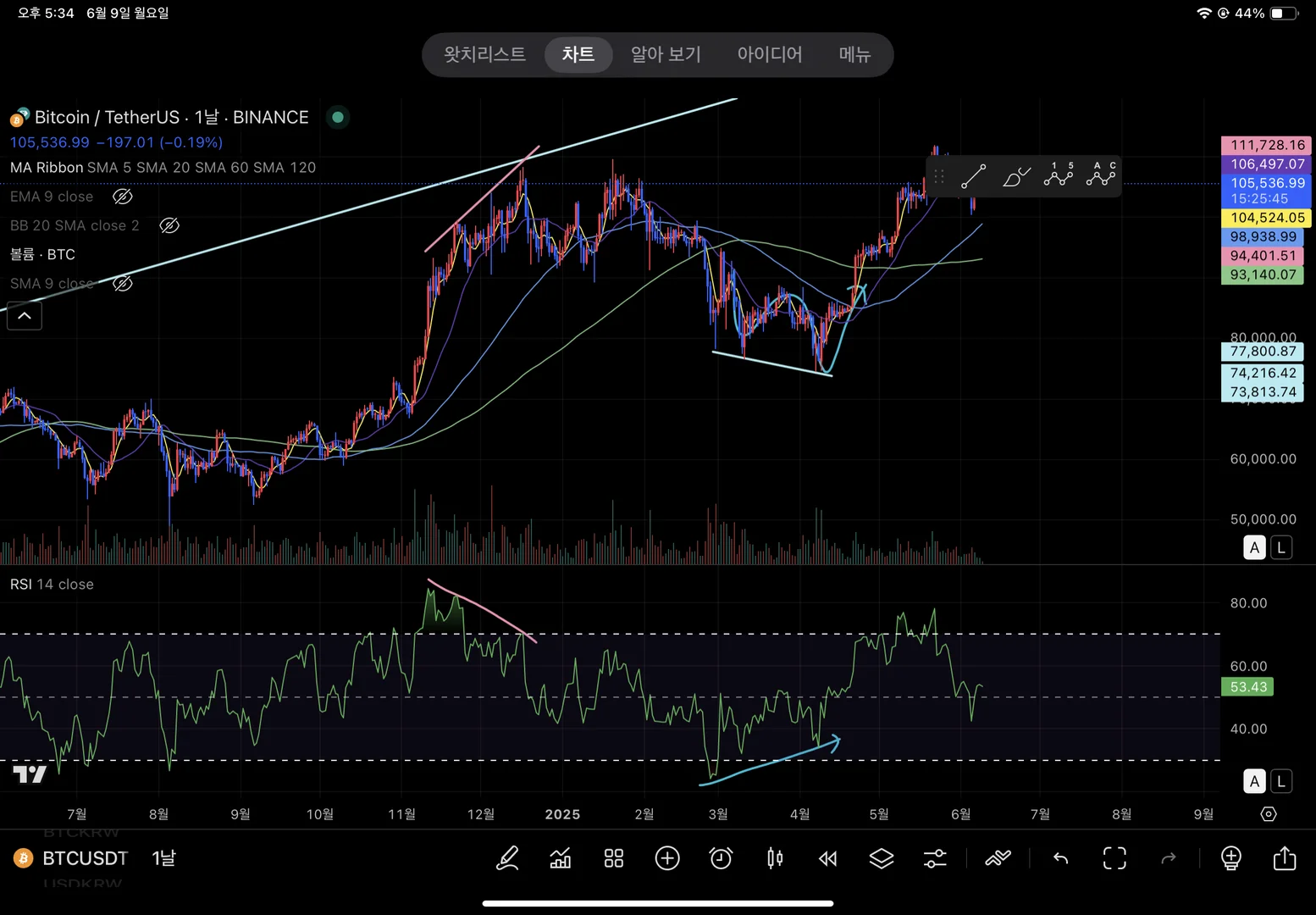Tap the pink 111,728.16 price label
Image resolution: width=1316 pixels, height=915 pixels.
pos(1266,145)
